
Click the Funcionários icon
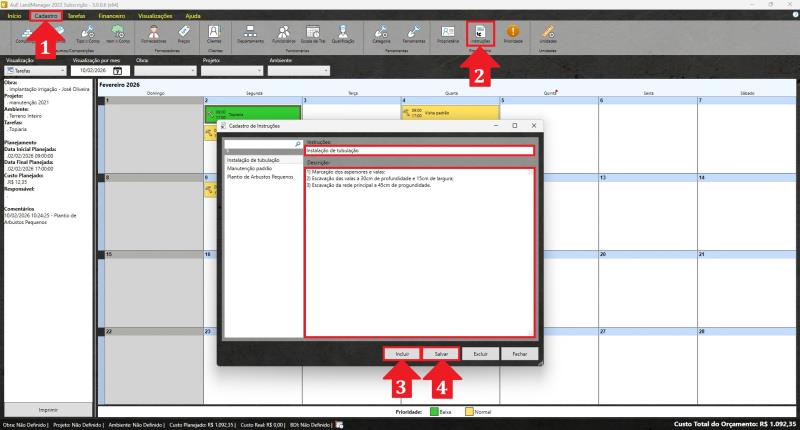click(283, 35)
